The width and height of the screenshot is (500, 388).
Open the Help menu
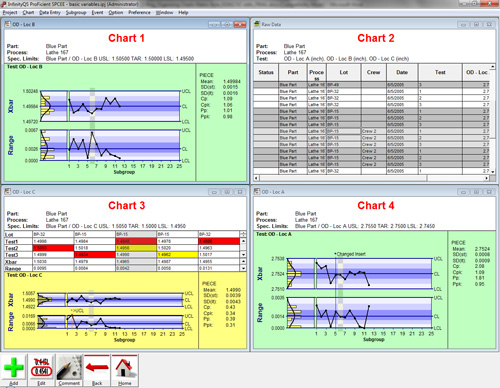click(x=183, y=13)
